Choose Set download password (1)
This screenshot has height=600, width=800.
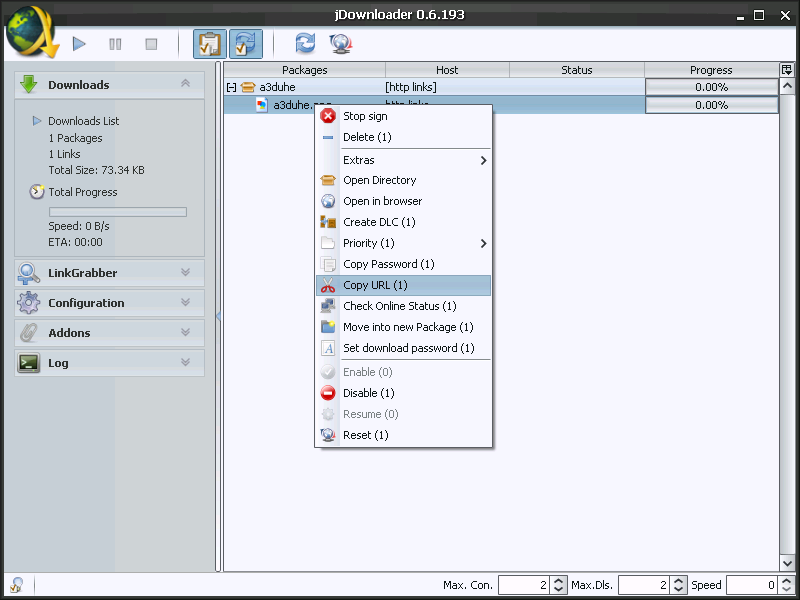click(x=404, y=348)
